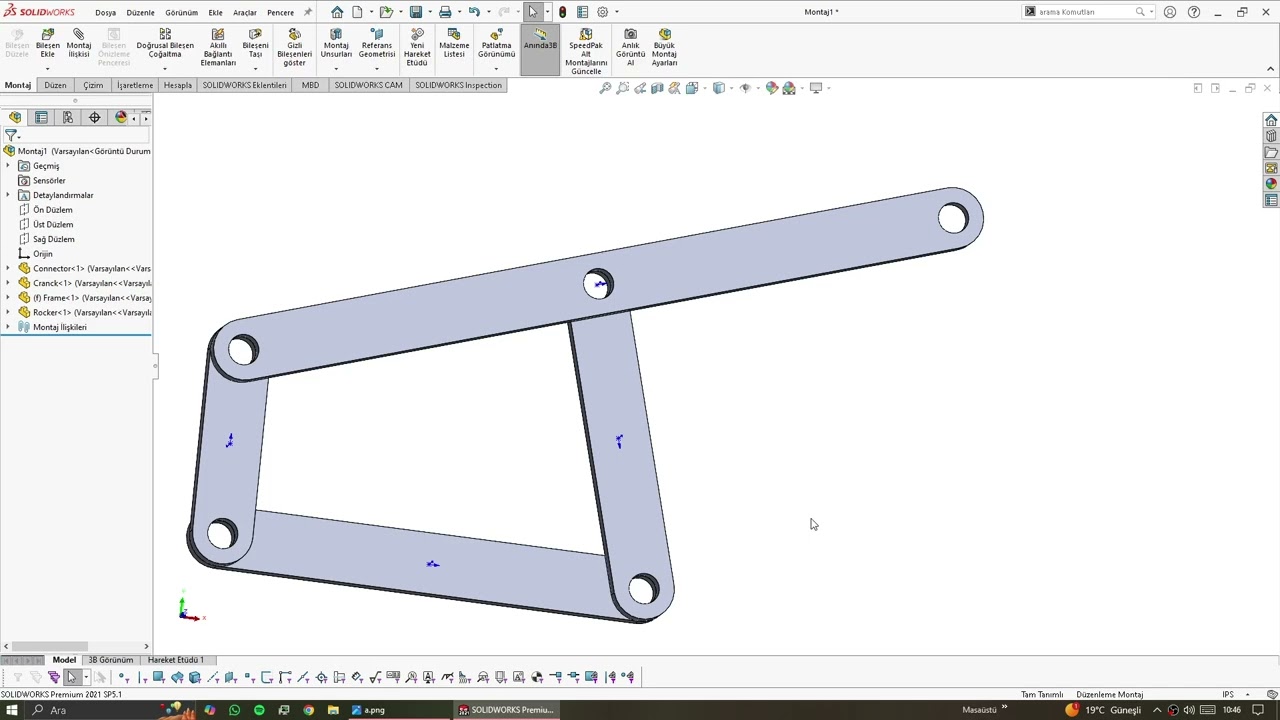The width and height of the screenshot is (1280, 720).
Task: Open Montaj Unsurları tool
Action: [336, 44]
